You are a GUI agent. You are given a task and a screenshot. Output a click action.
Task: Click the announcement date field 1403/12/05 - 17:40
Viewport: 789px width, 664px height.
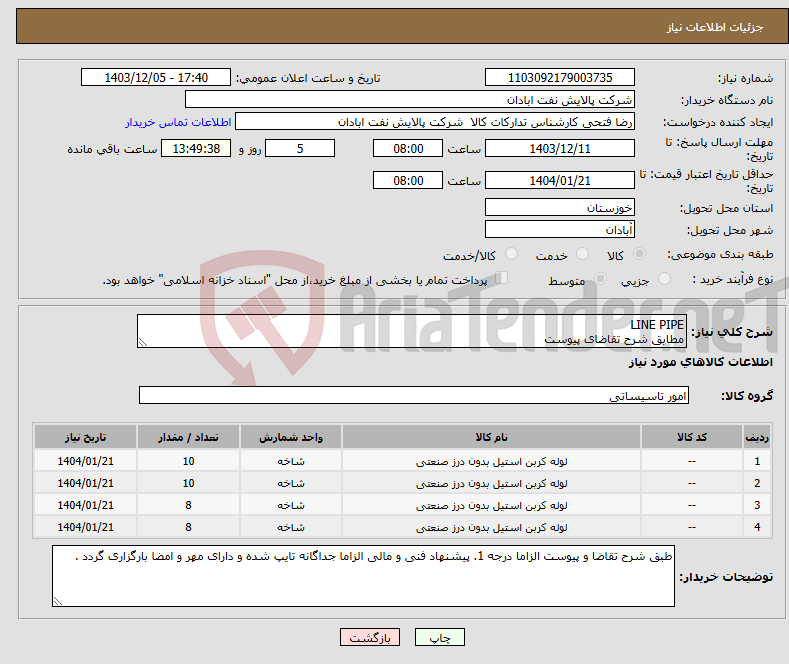point(156,77)
